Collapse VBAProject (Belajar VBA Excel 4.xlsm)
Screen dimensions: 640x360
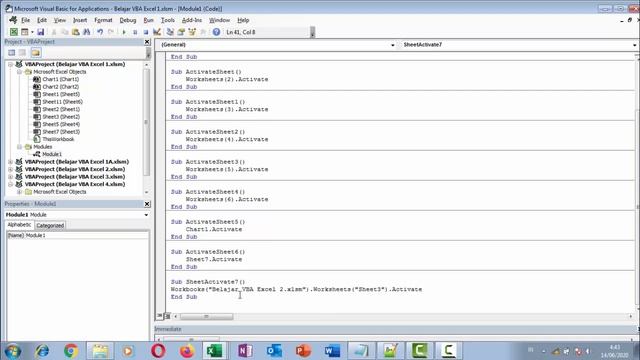pos(11,184)
